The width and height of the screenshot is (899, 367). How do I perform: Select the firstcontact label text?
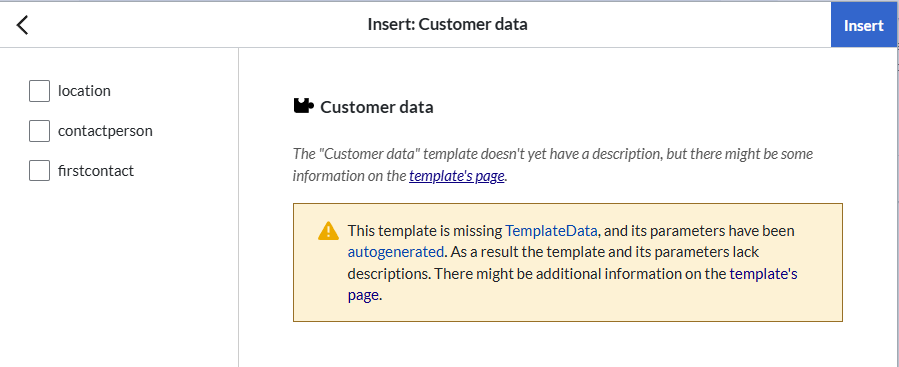(x=96, y=171)
